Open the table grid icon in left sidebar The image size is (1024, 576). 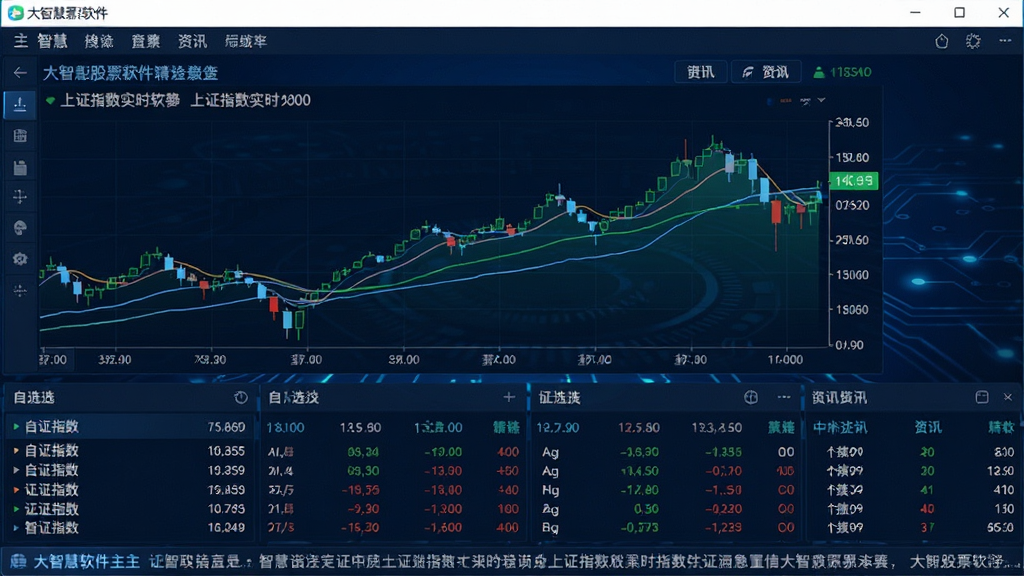click(x=20, y=136)
